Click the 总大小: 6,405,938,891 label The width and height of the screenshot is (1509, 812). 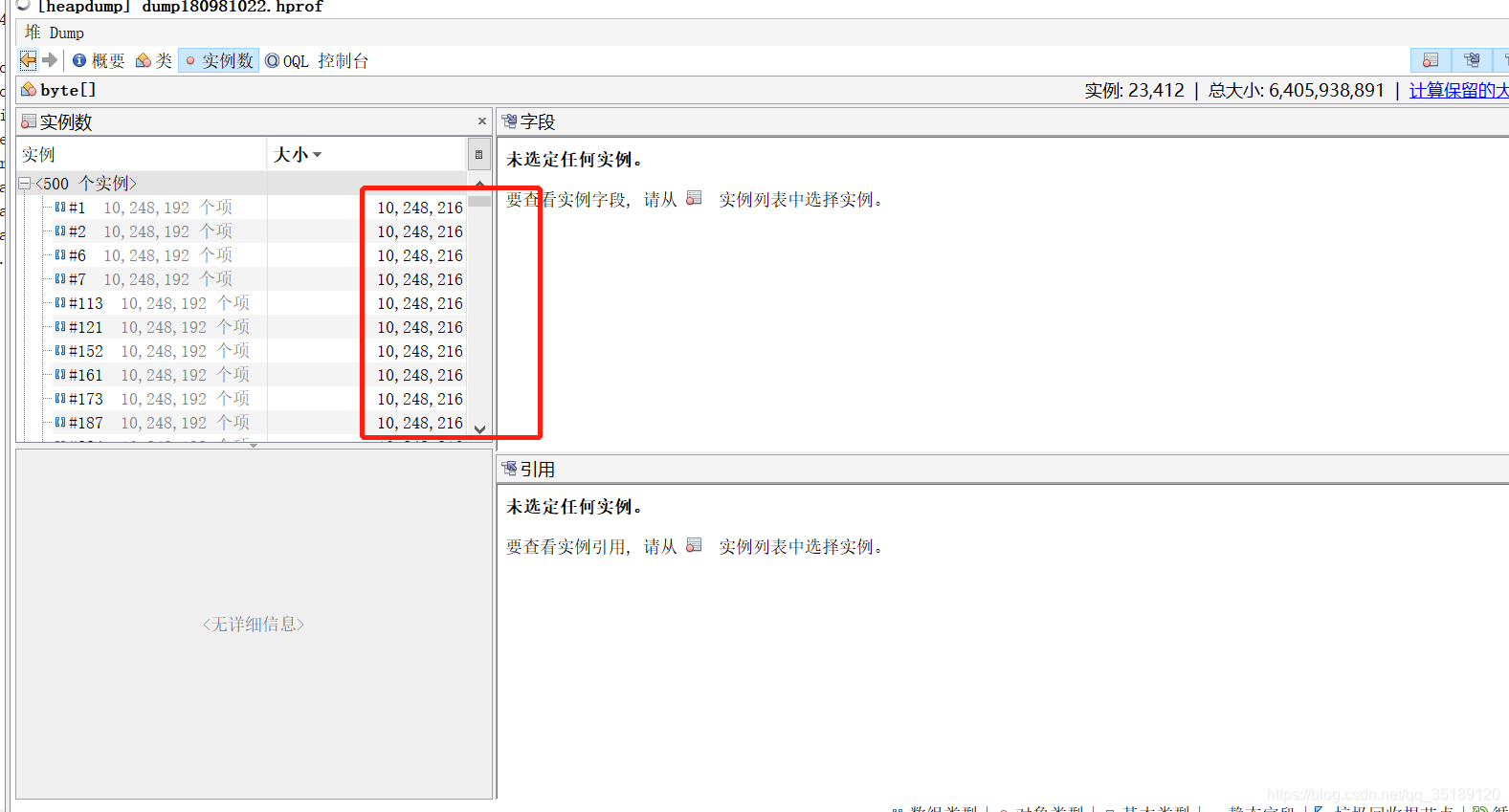[1296, 90]
